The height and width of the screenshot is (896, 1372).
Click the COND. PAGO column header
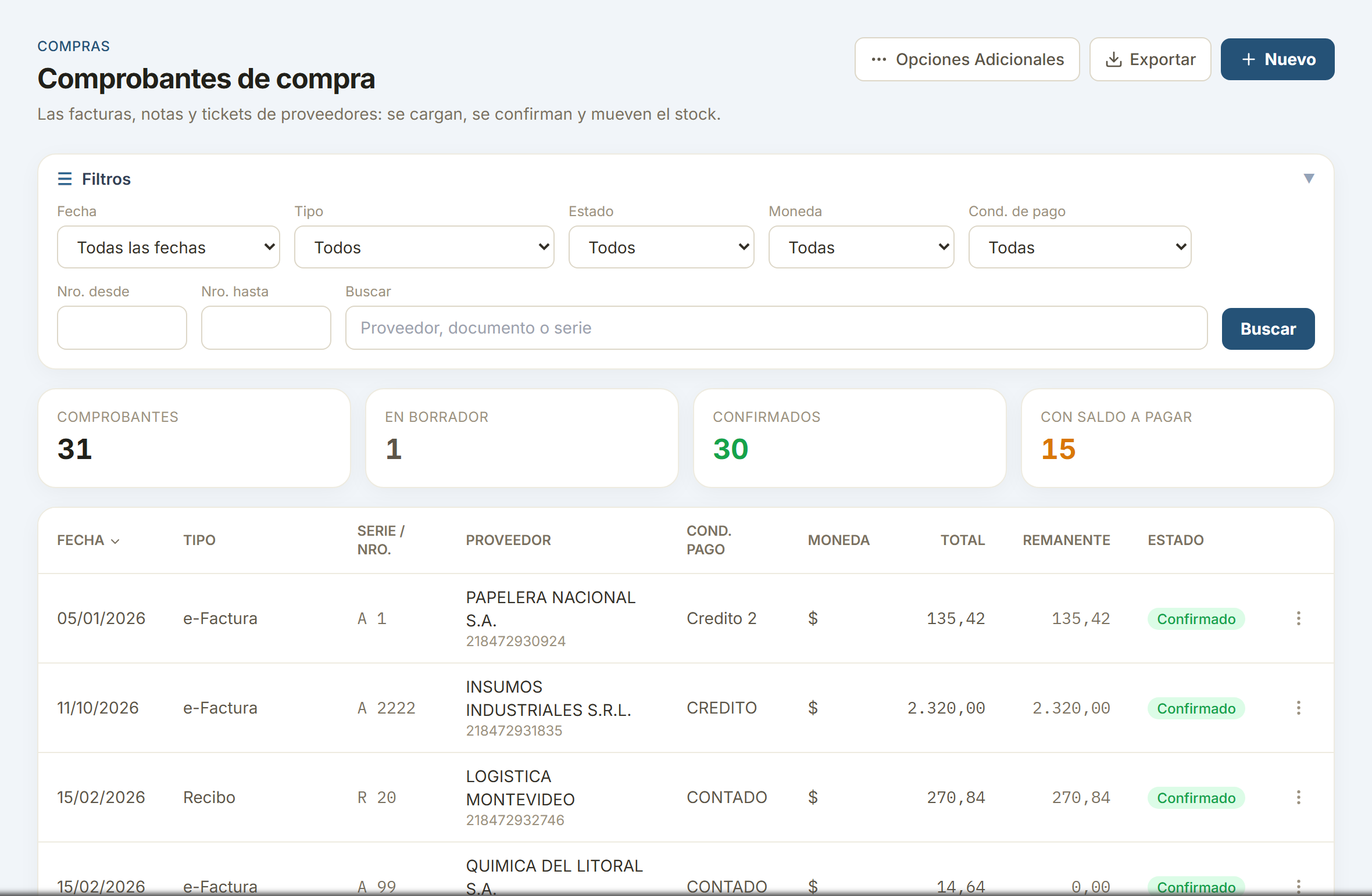709,540
